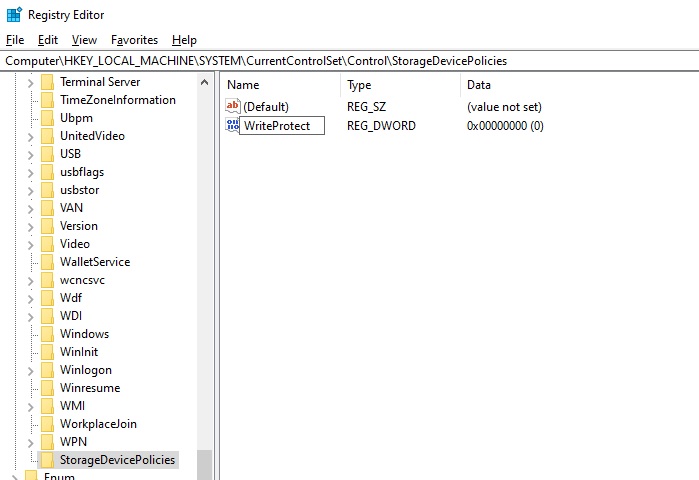Select the StorageDevicePolicies folder icon
699x480 pixels.
pos(46,460)
